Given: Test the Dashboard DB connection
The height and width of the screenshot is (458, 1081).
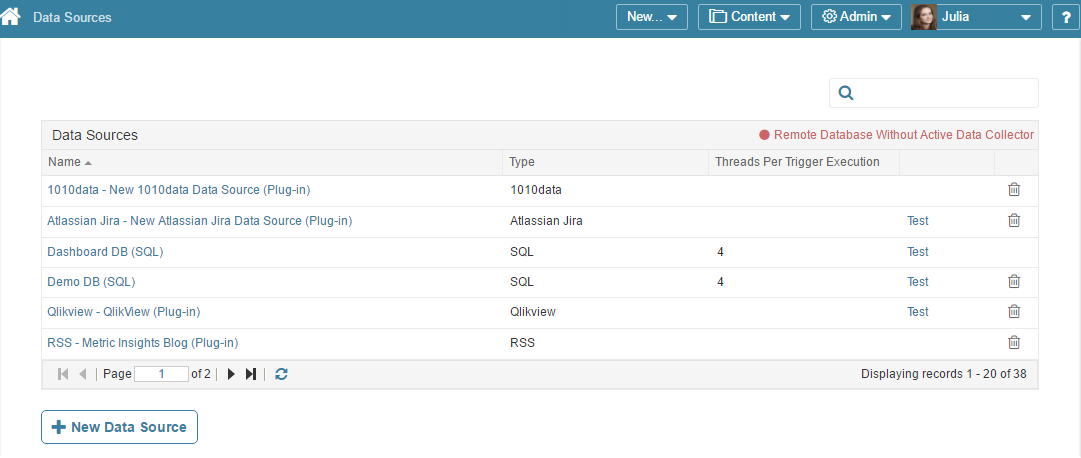Looking at the screenshot, I should [918, 252].
